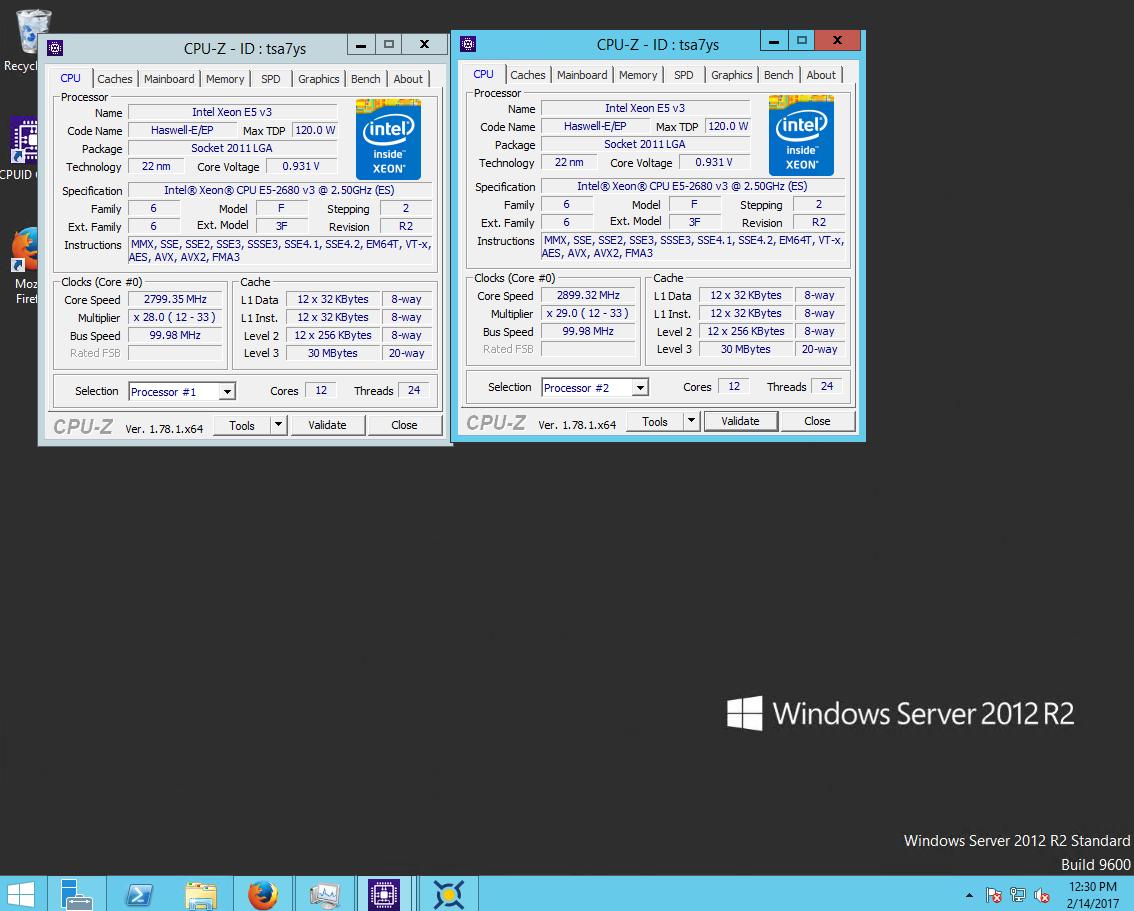Select CPUID CPU-Z desktop shortcut
The height and width of the screenshot is (911, 1134).
coord(22,147)
